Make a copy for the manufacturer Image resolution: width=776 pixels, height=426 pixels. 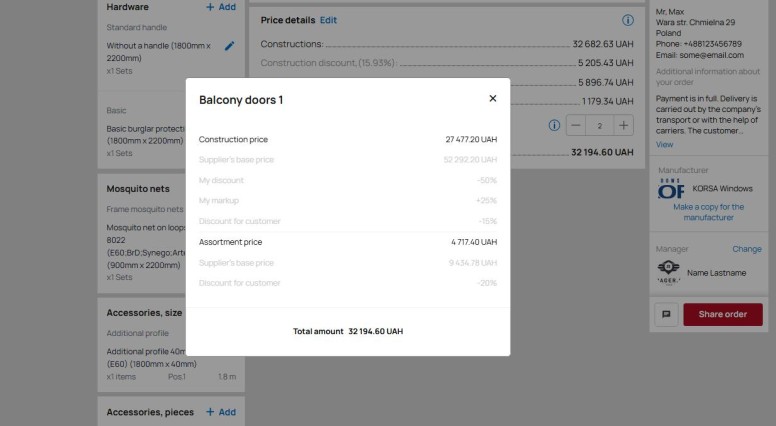708,212
